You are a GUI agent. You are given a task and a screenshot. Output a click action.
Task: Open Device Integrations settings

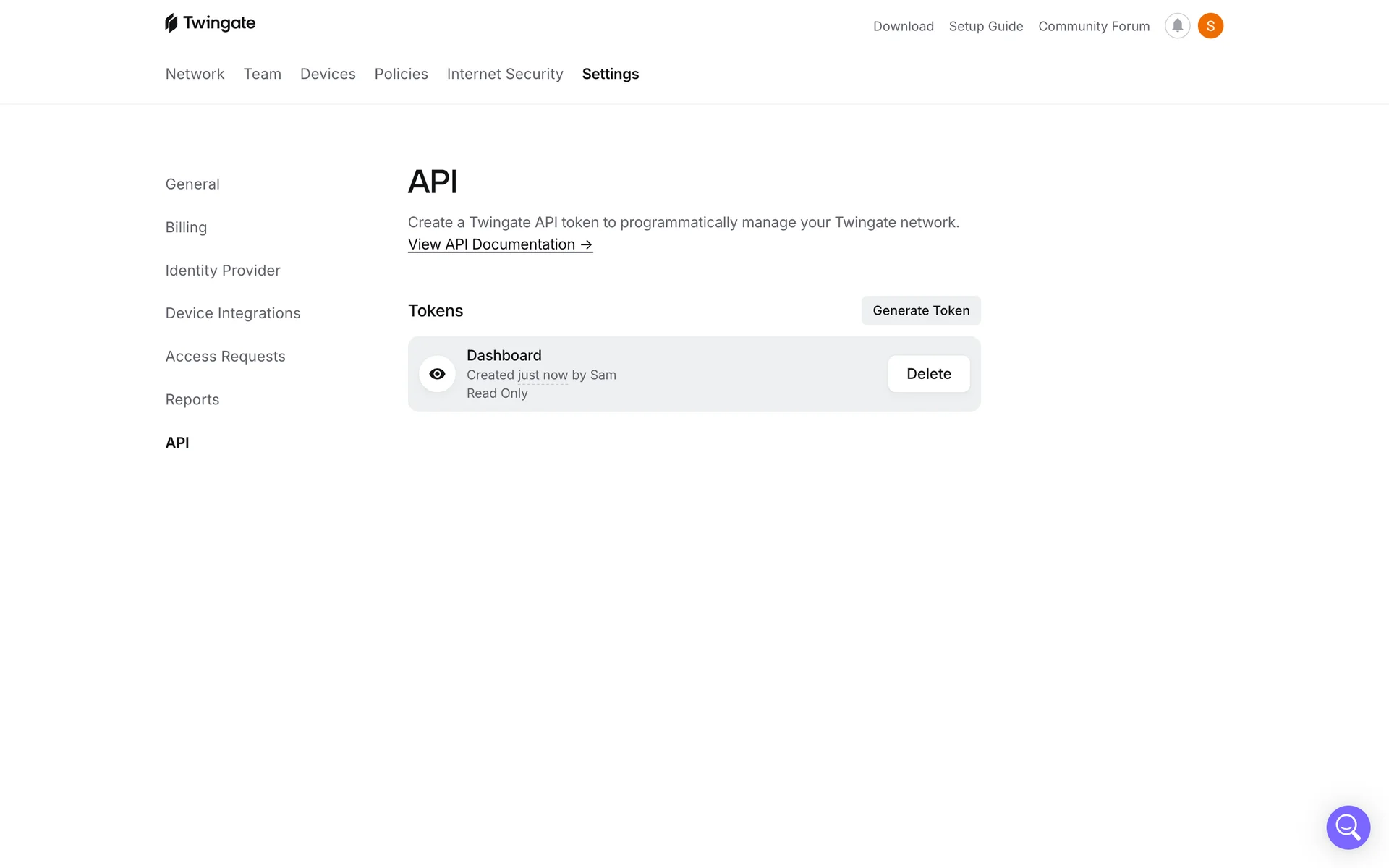(x=232, y=313)
